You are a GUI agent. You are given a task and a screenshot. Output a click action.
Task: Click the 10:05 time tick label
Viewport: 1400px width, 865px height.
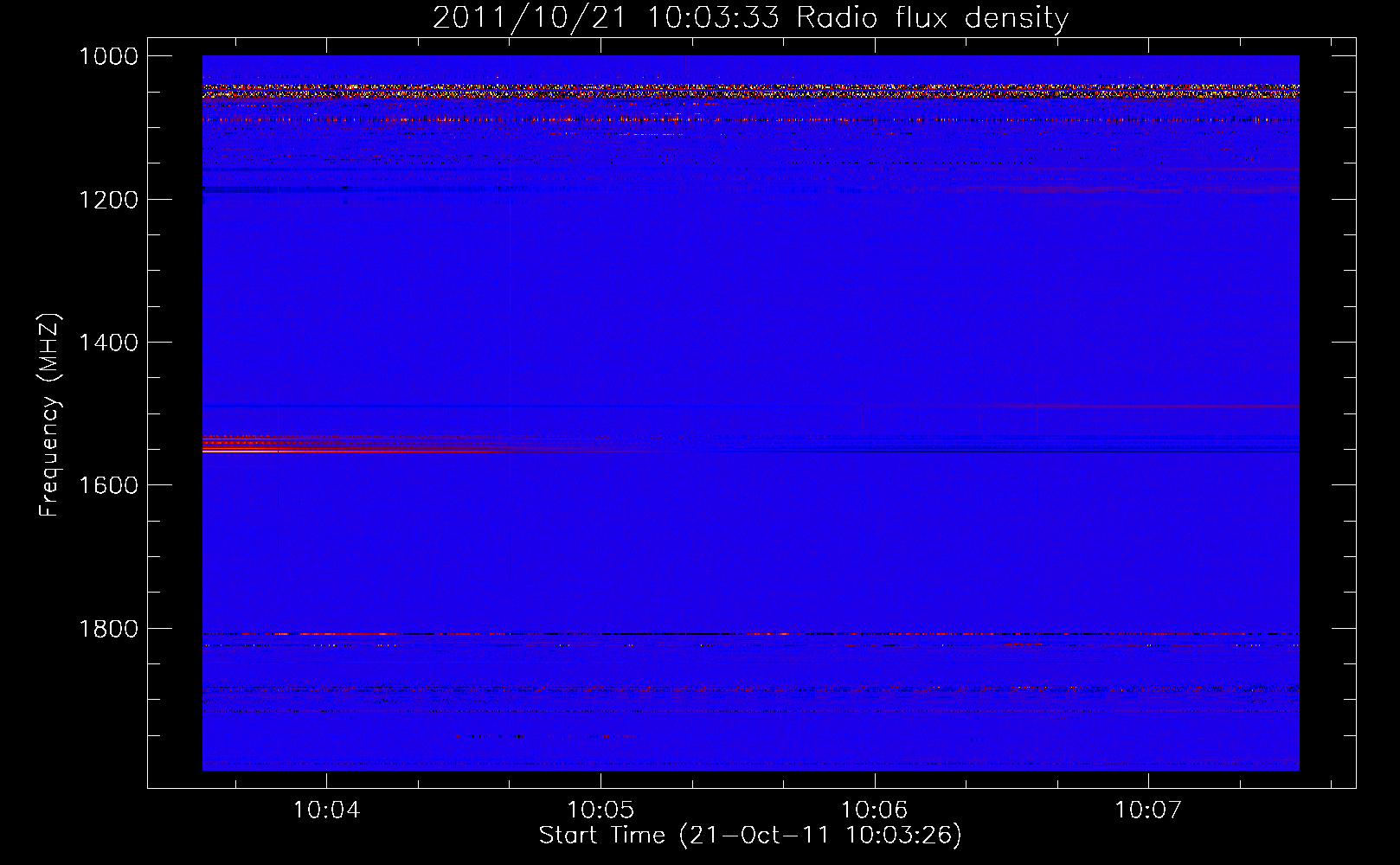tap(600, 810)
